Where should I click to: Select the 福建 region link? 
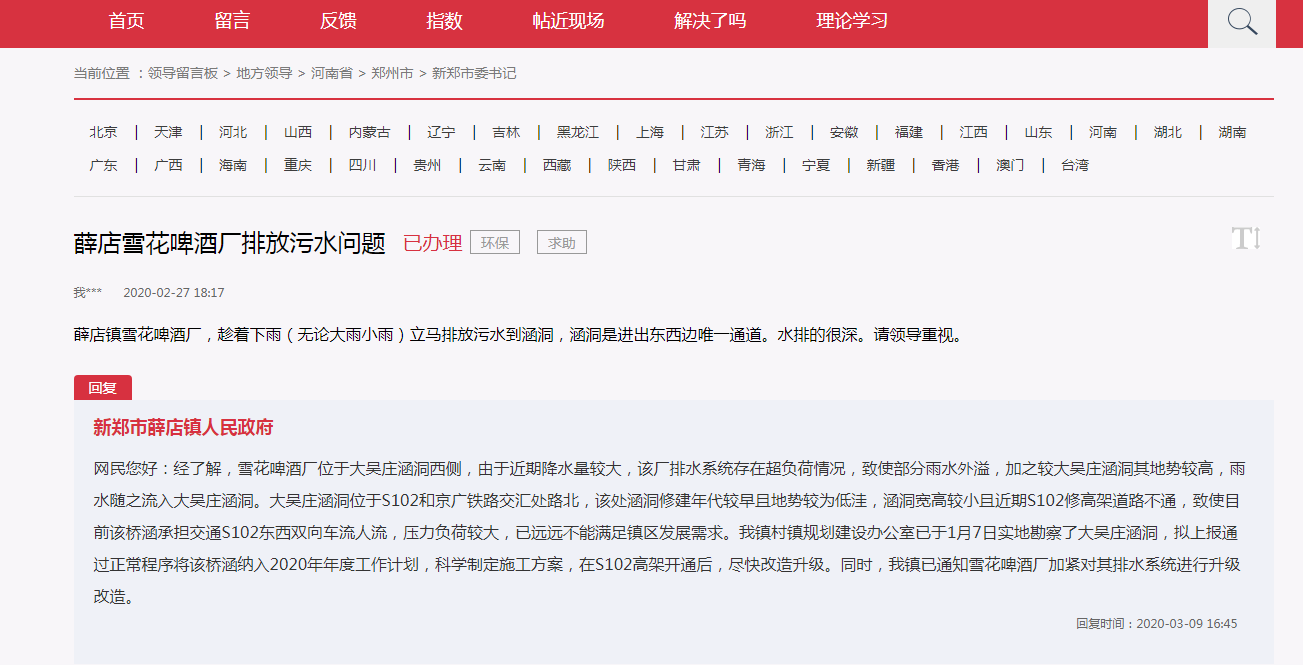(x=909, y=132)
